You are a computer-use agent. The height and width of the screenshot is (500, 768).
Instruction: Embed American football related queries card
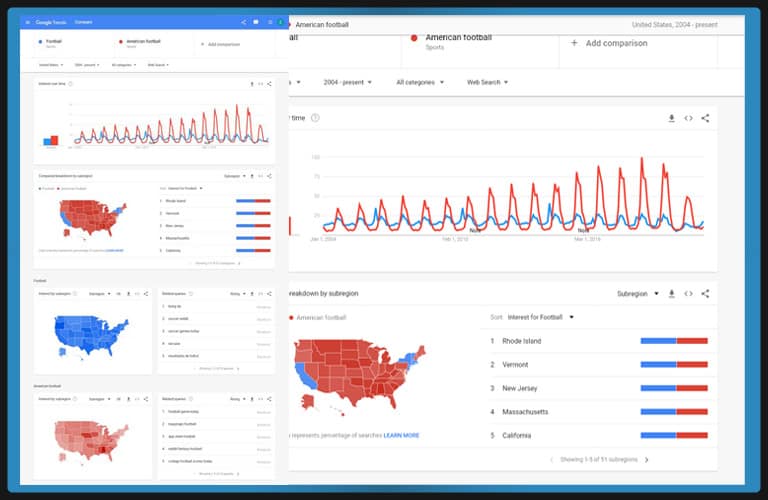(x=261, y=399)
